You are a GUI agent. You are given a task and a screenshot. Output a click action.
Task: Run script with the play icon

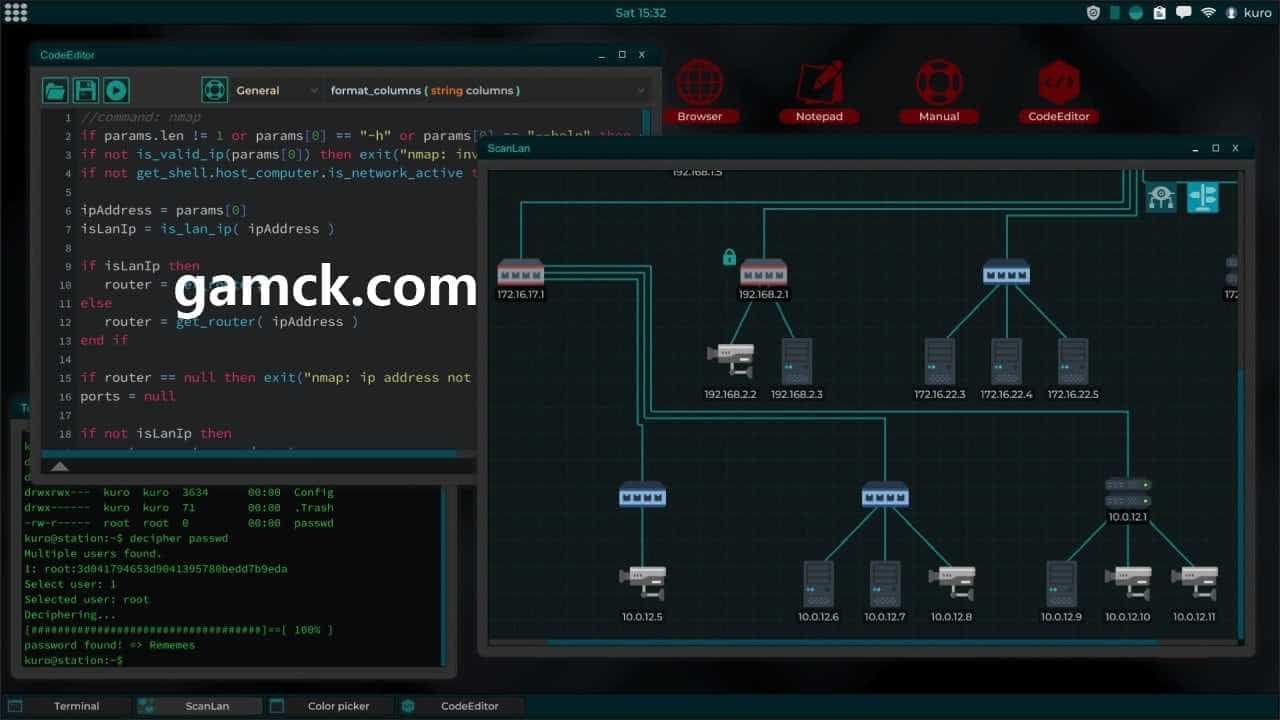117,90
